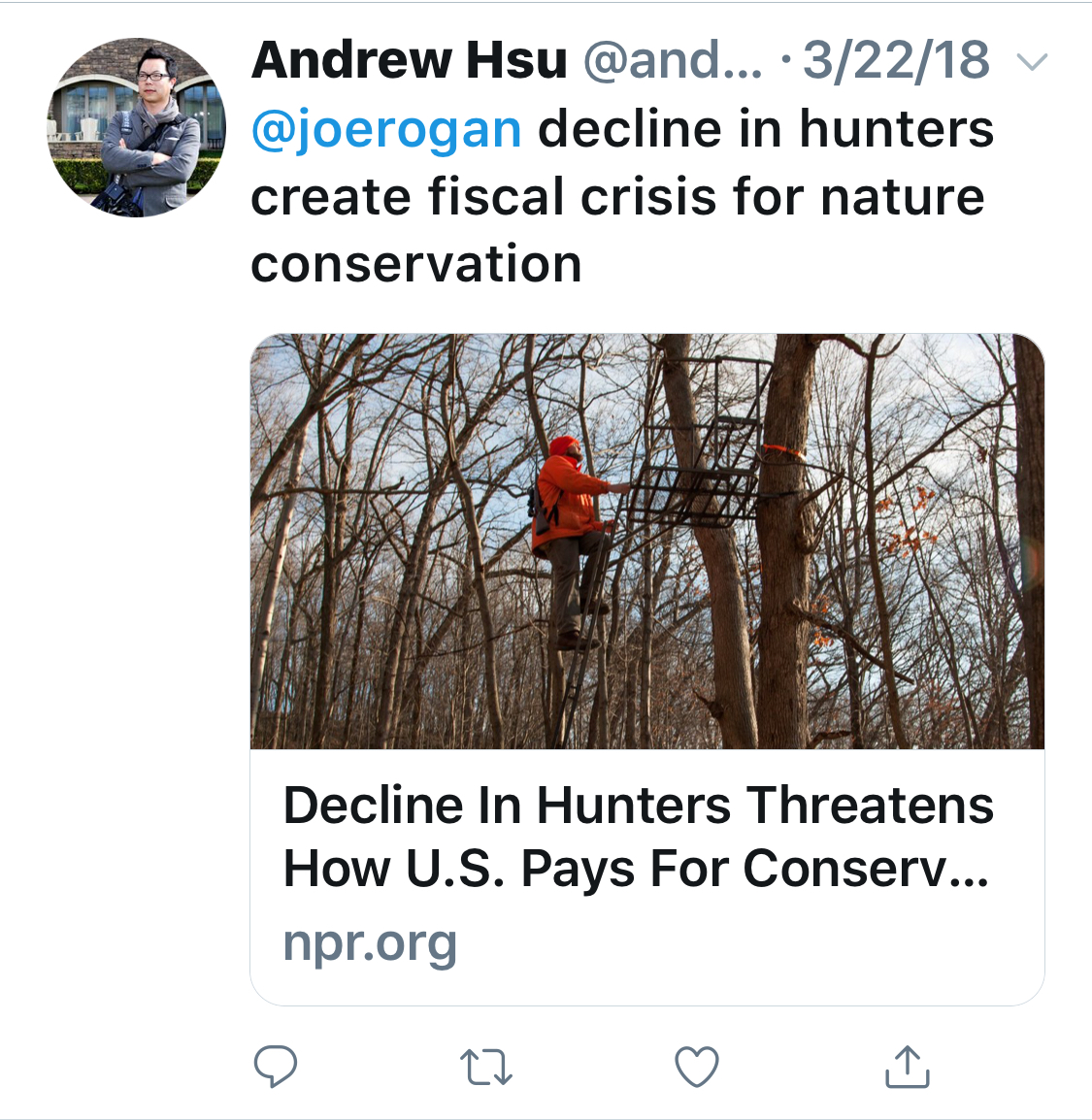Screen dimensions: 1092x1120
Task: Click the npr.org source link
Action: [x=370, y=941]
